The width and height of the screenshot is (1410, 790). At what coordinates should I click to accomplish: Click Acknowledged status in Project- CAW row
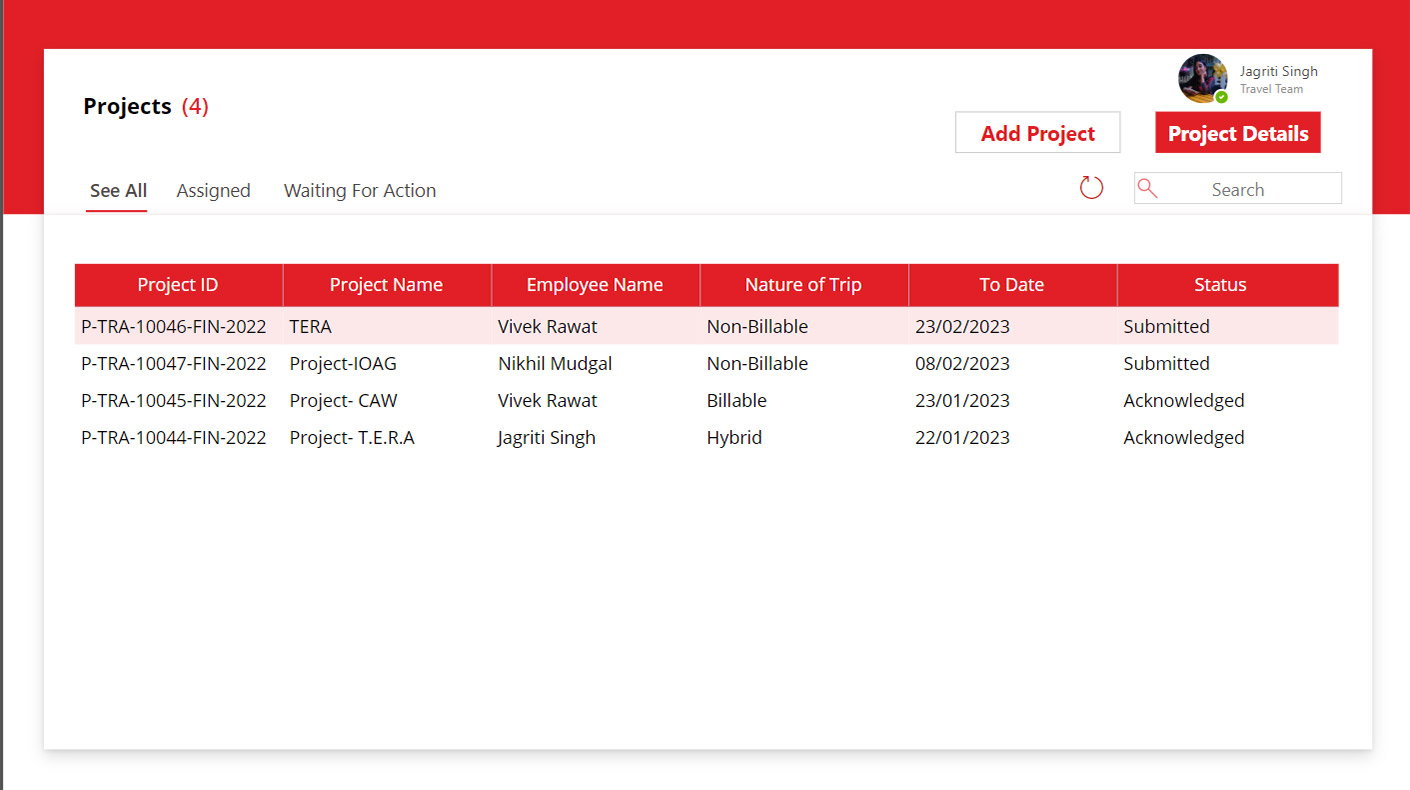[x=1184, y=400]
